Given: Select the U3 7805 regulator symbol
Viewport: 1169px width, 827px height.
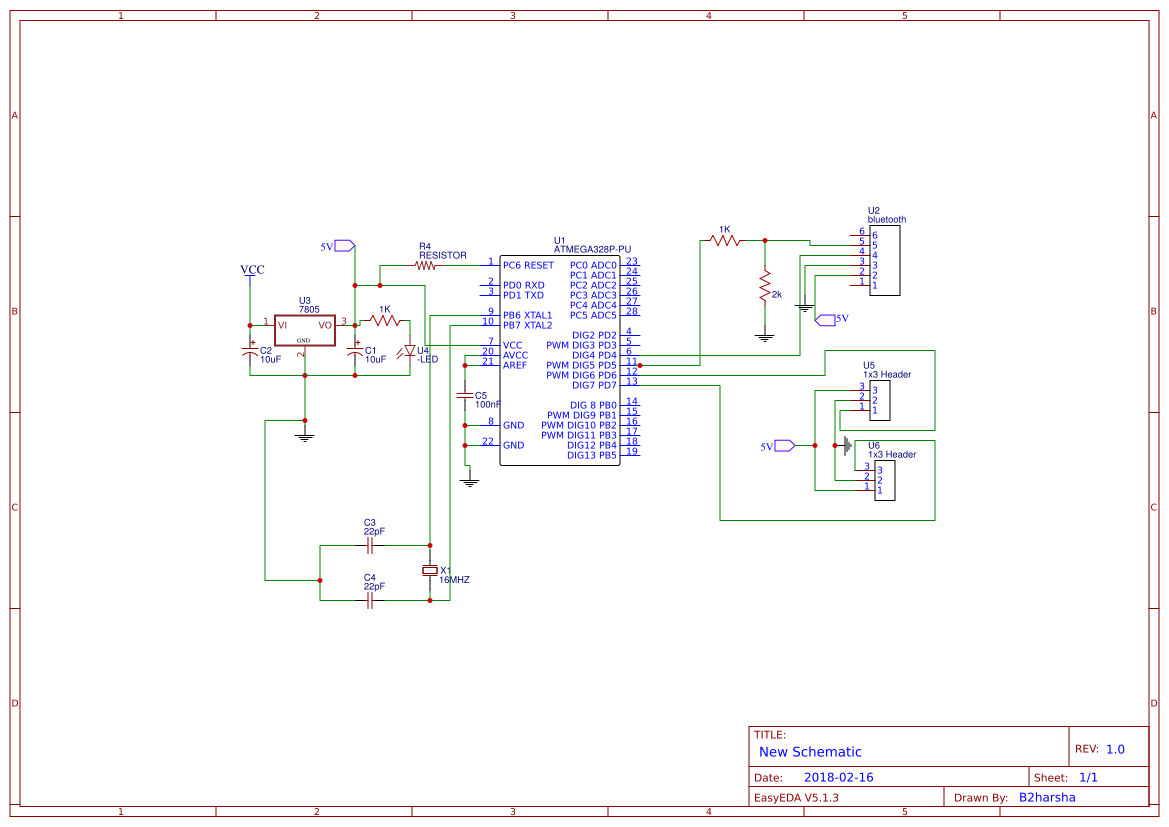Looking at the screenshot, I should pyautogui.click(x=305, y=330).
